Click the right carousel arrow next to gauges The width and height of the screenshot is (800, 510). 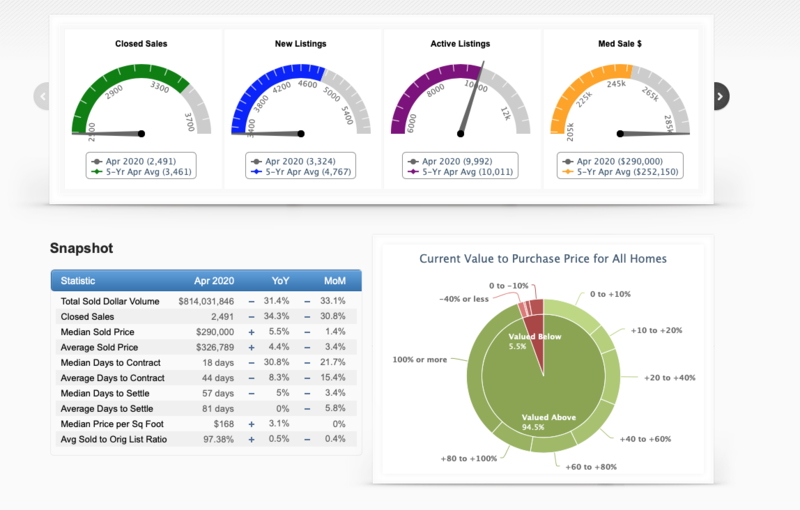click(x=721, y=96)
